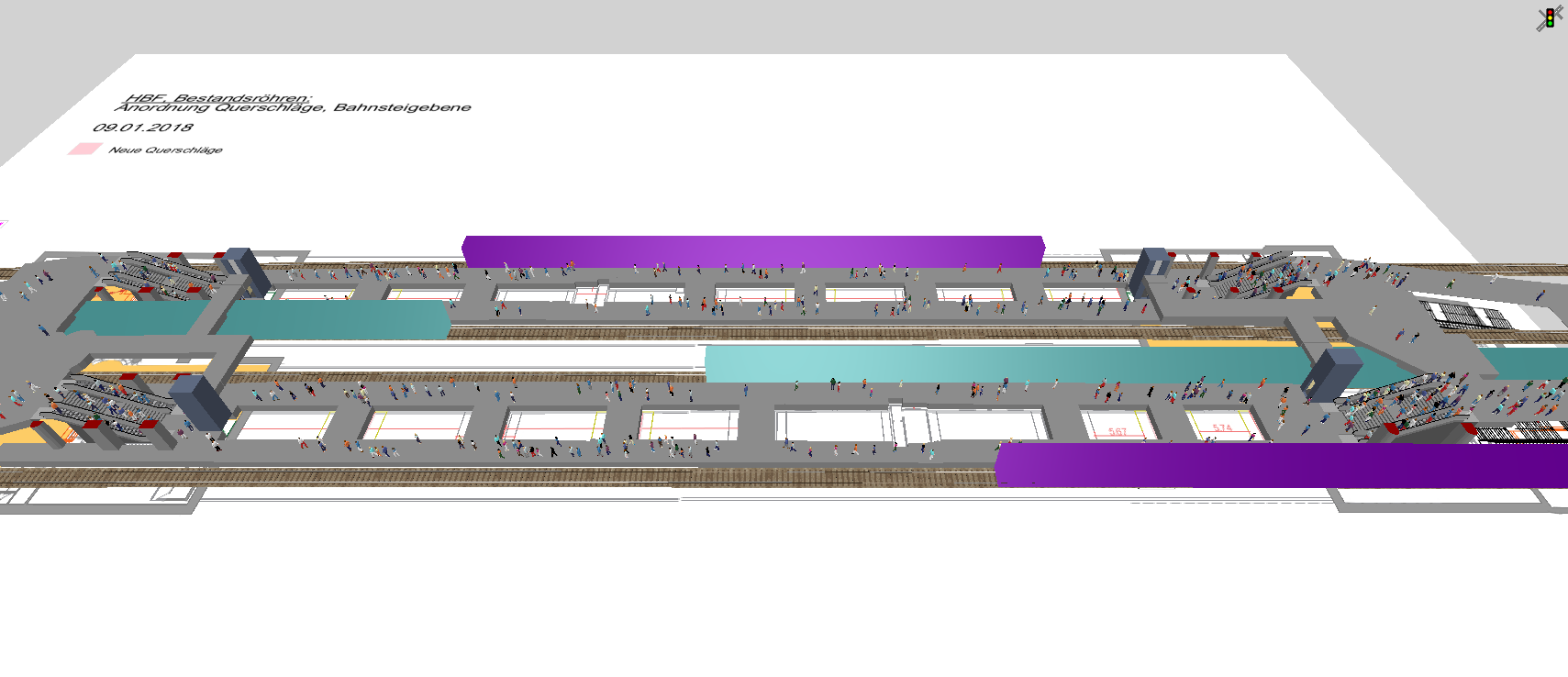1568x677 pixels.
Task: Click the pink Neue Querschläge legend swatch
Action: 83,150
